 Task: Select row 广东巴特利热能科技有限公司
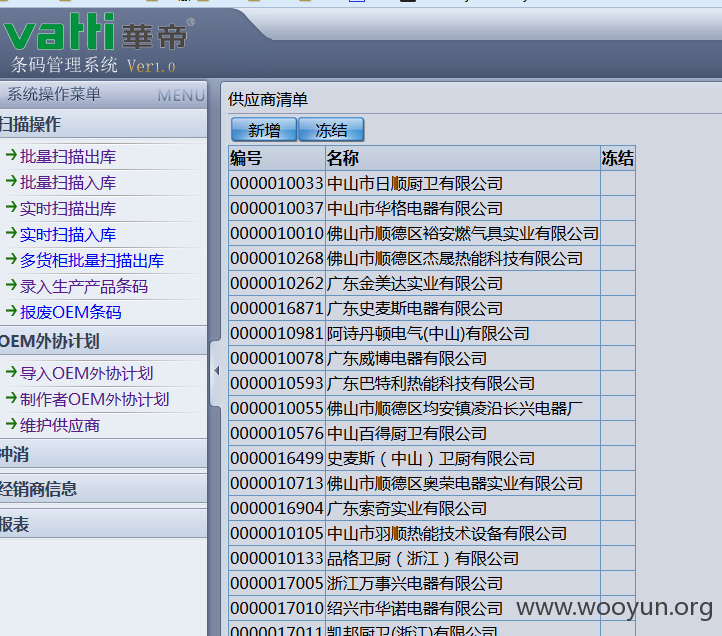point(432,383)
